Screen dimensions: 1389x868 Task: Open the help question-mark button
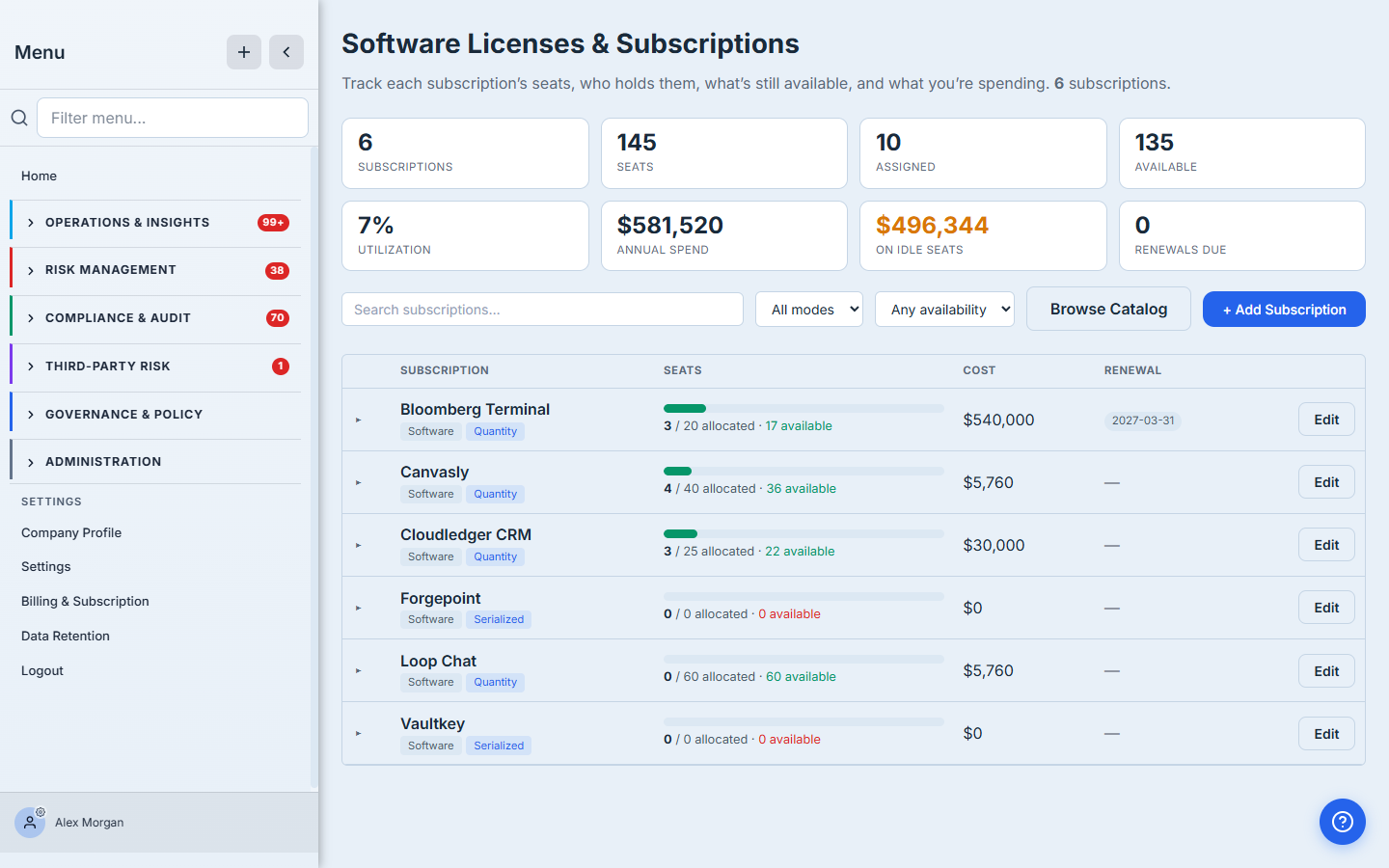pos(1343,822)
